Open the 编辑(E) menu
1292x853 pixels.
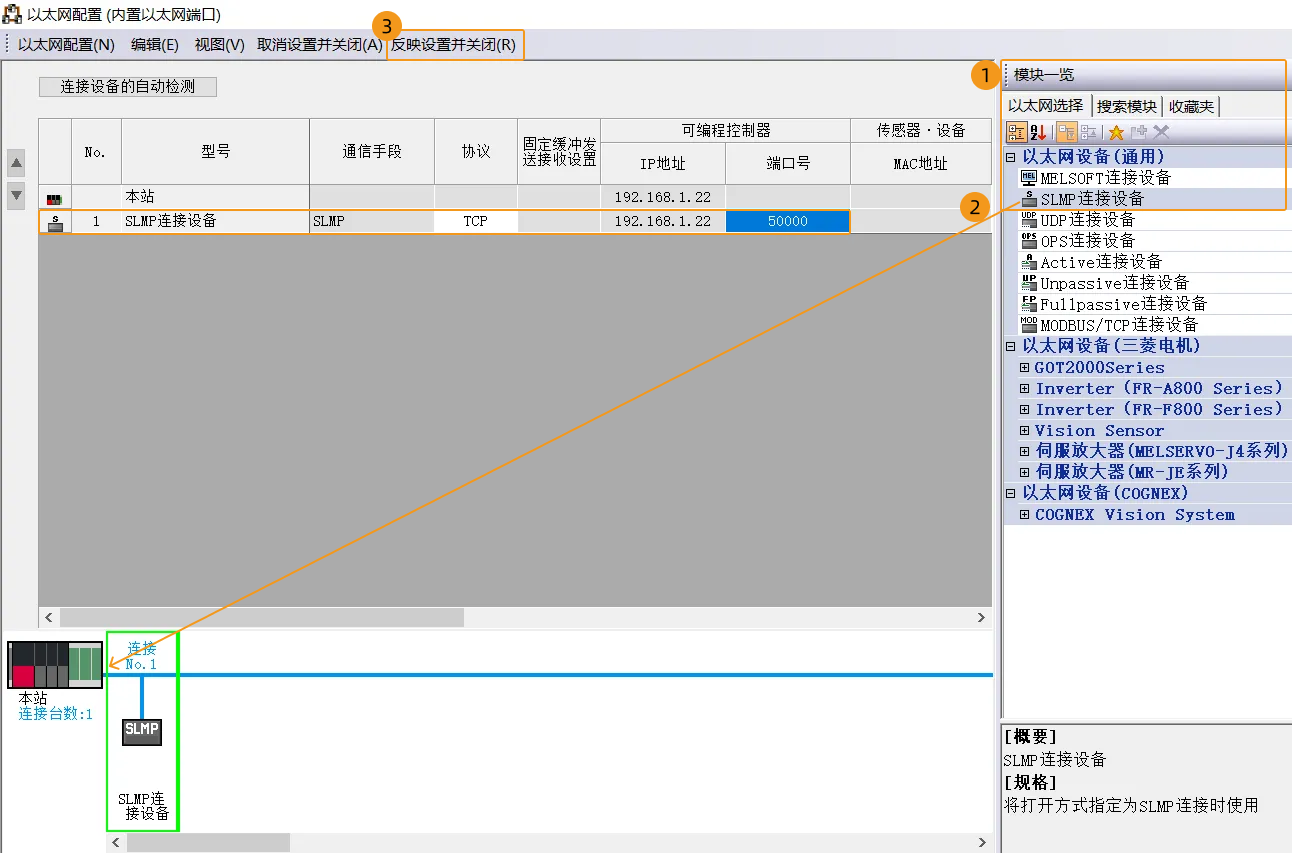(154, 45)
